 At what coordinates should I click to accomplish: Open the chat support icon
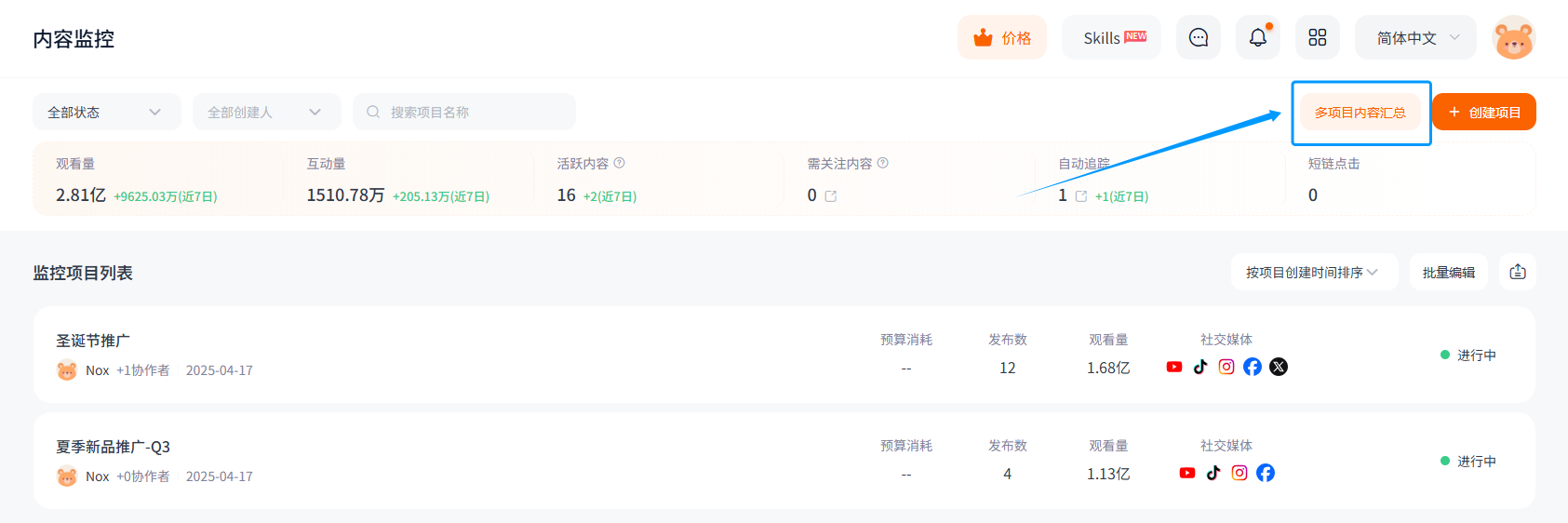point(1199,37)
